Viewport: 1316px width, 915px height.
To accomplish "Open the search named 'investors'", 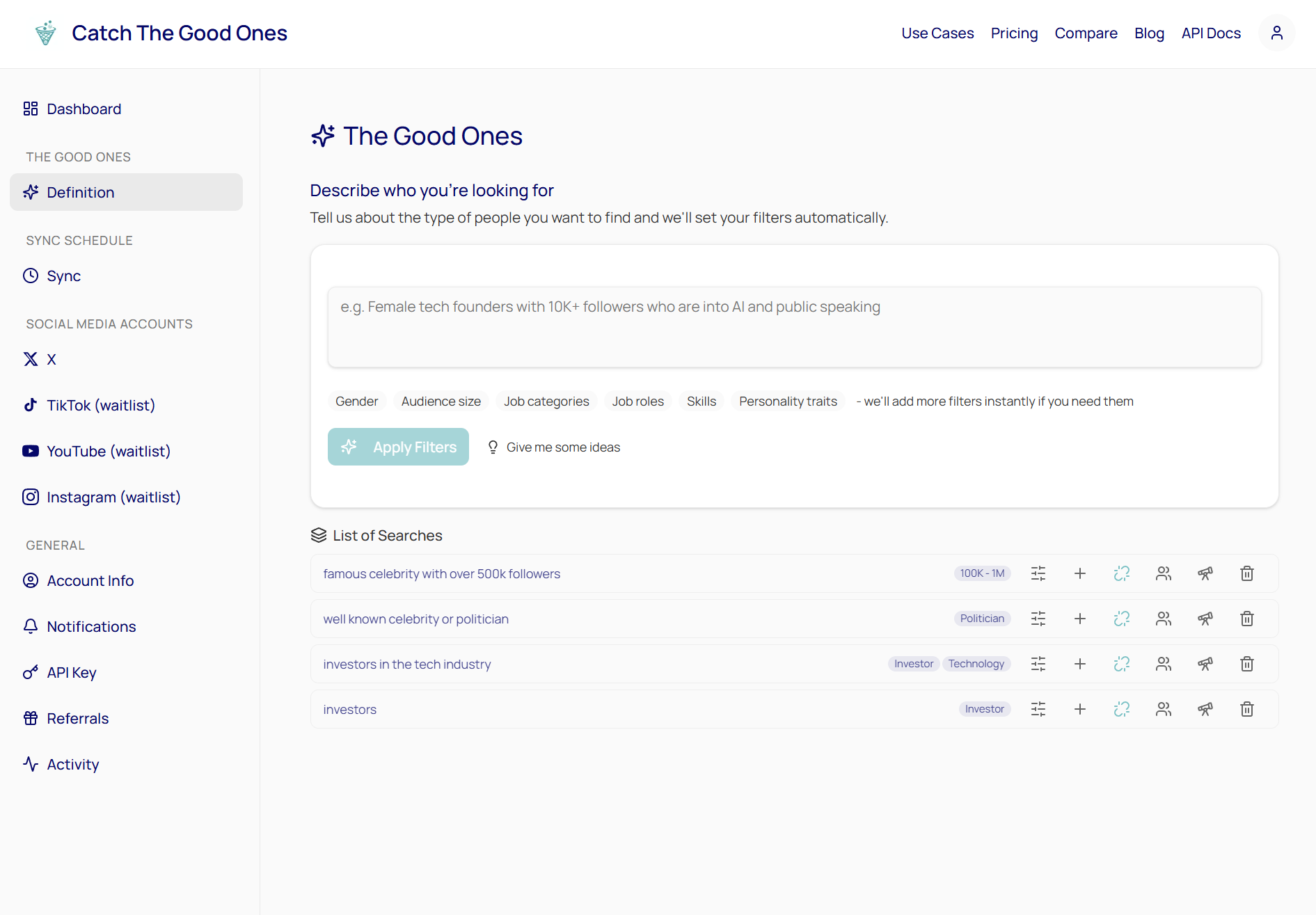I will [350, 710].
